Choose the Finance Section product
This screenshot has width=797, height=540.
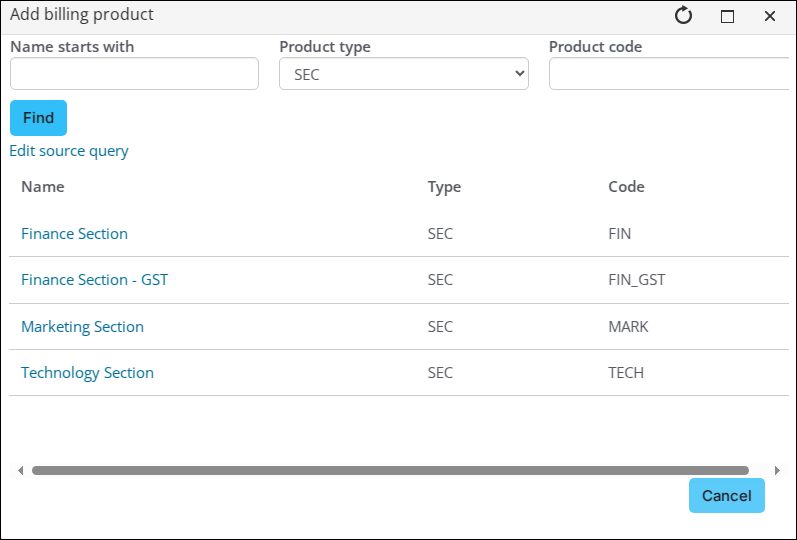point(75,234)
